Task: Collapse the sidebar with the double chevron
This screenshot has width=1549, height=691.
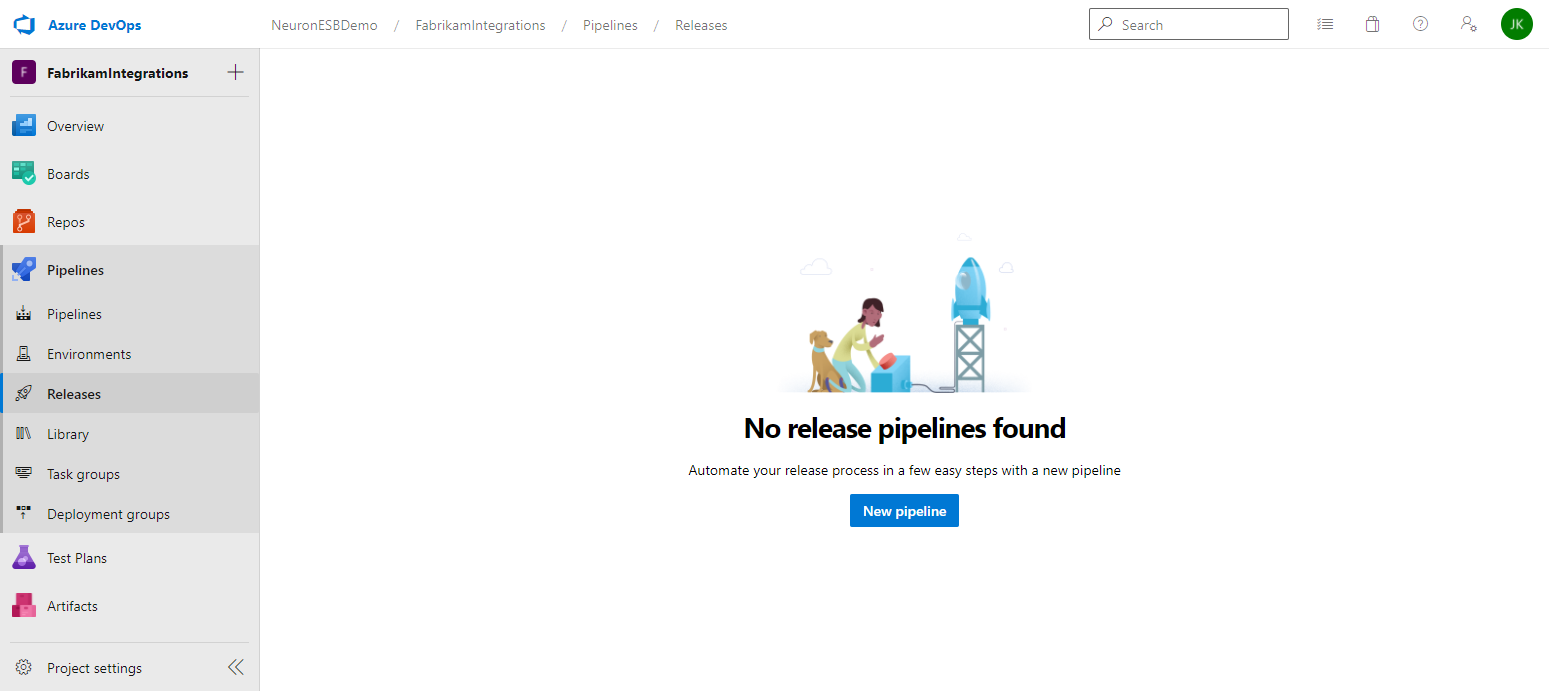Action: point(236,668)
